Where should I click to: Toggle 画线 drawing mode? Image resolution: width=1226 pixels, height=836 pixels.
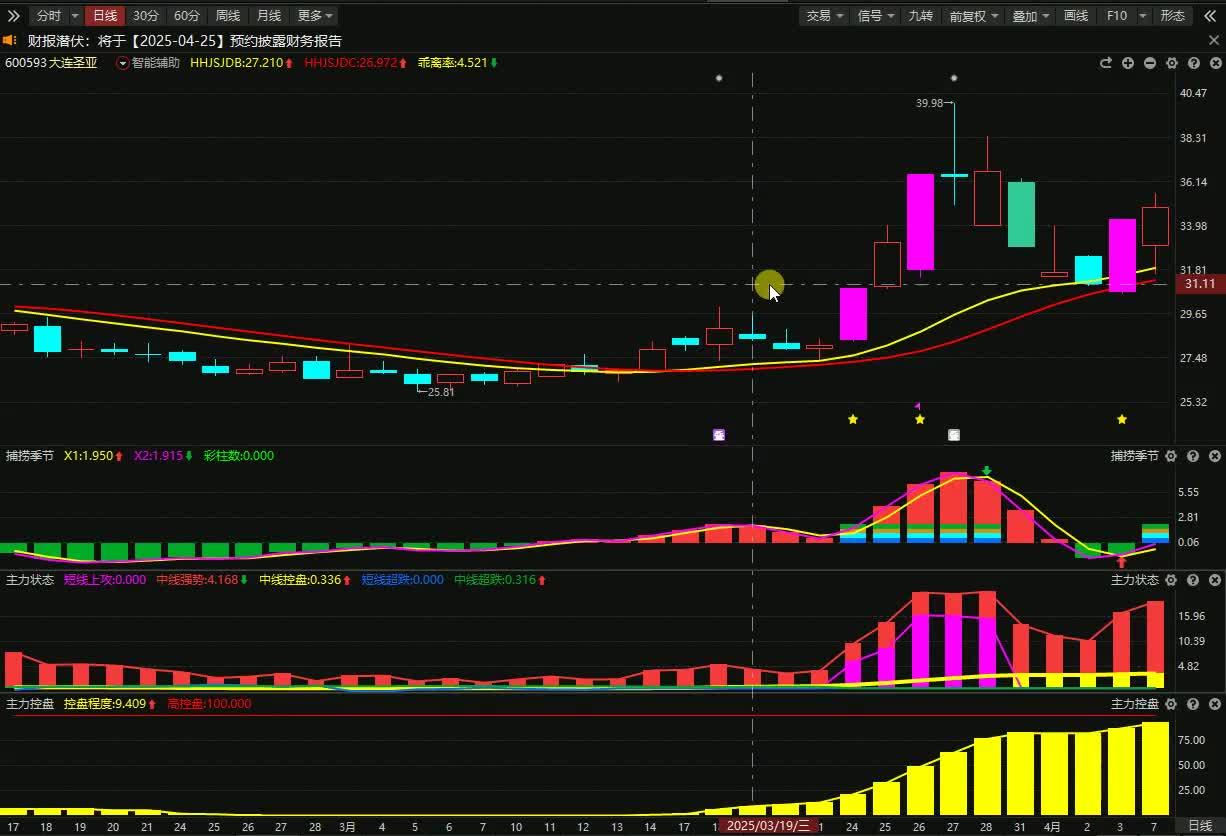1076,16
